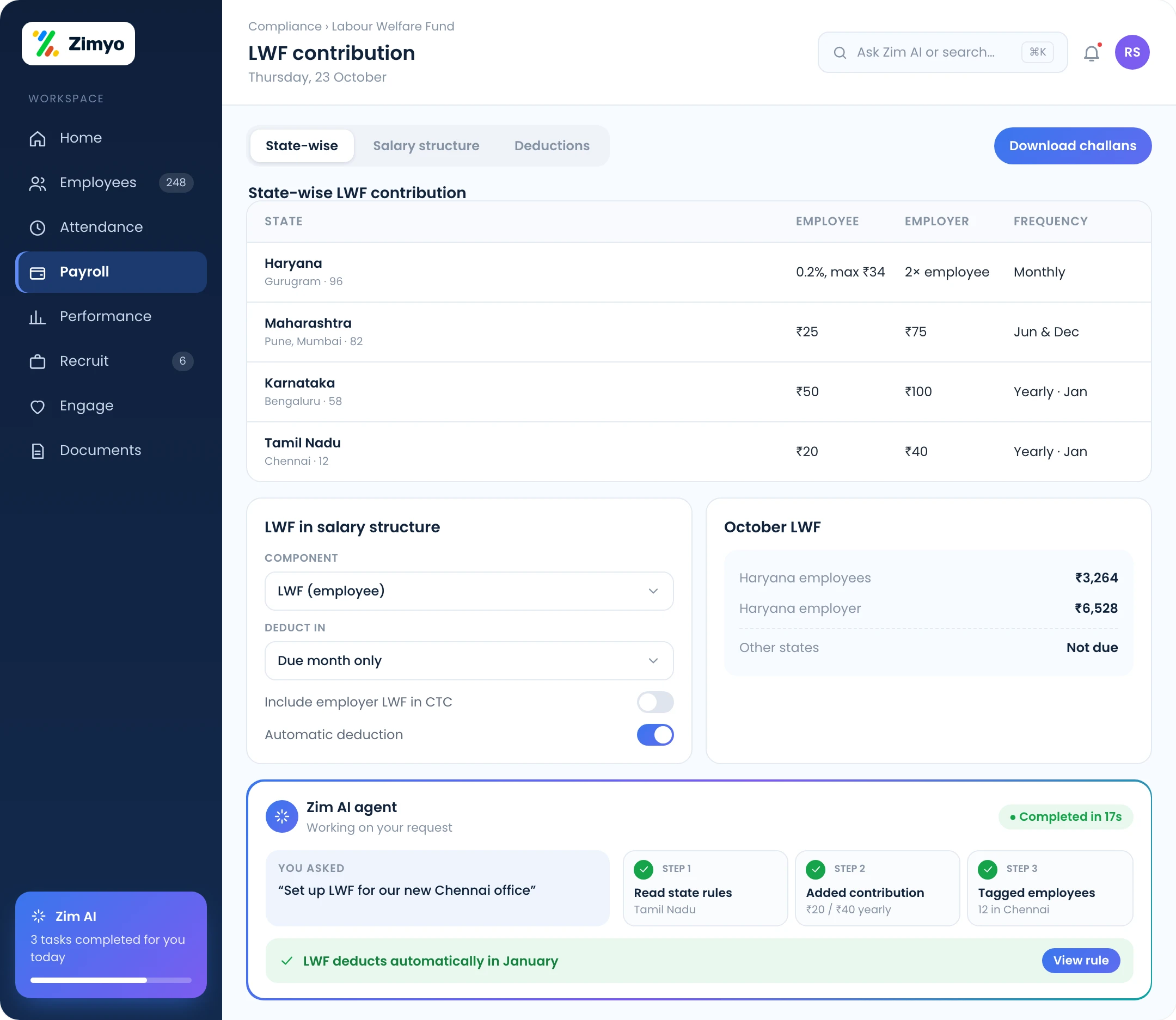Image resolution: width=1176 pixels, height=1020 pixels.
Task: Open the Component dropdown LWF (employee)
Action: tap(468, 591)
